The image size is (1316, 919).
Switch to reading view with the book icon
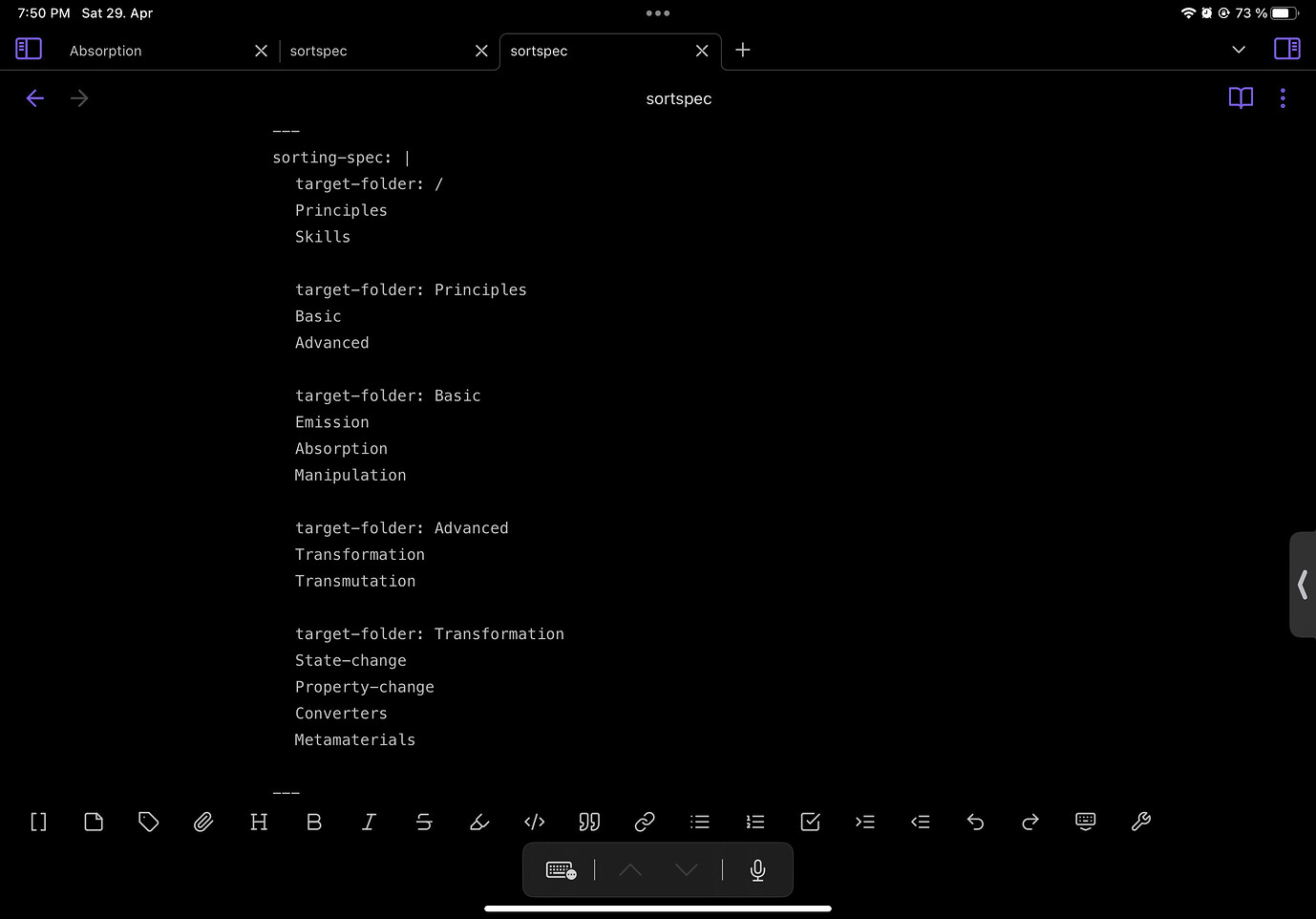click(1240, 97)
